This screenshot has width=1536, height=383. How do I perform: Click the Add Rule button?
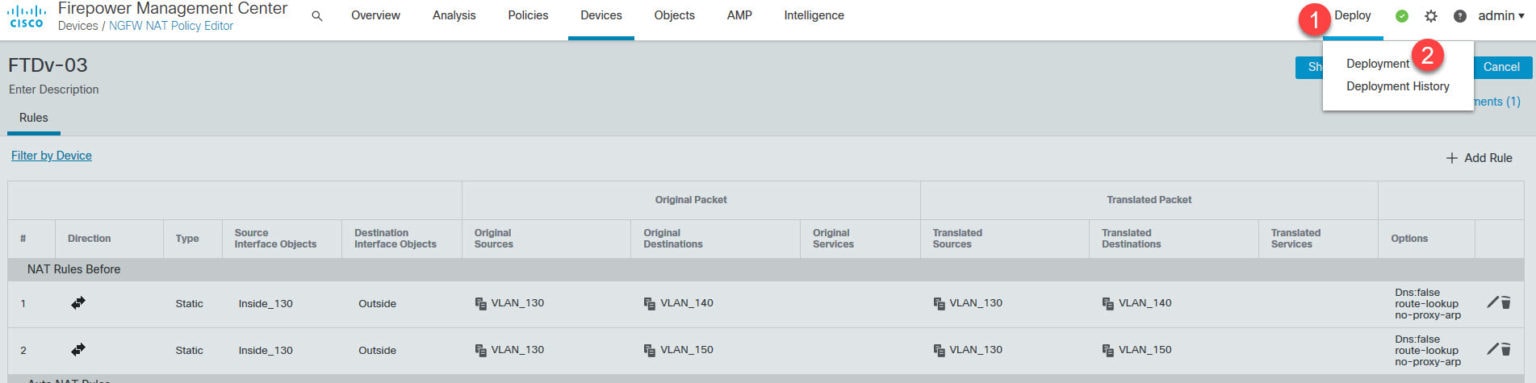click(x=1479, y=158)
